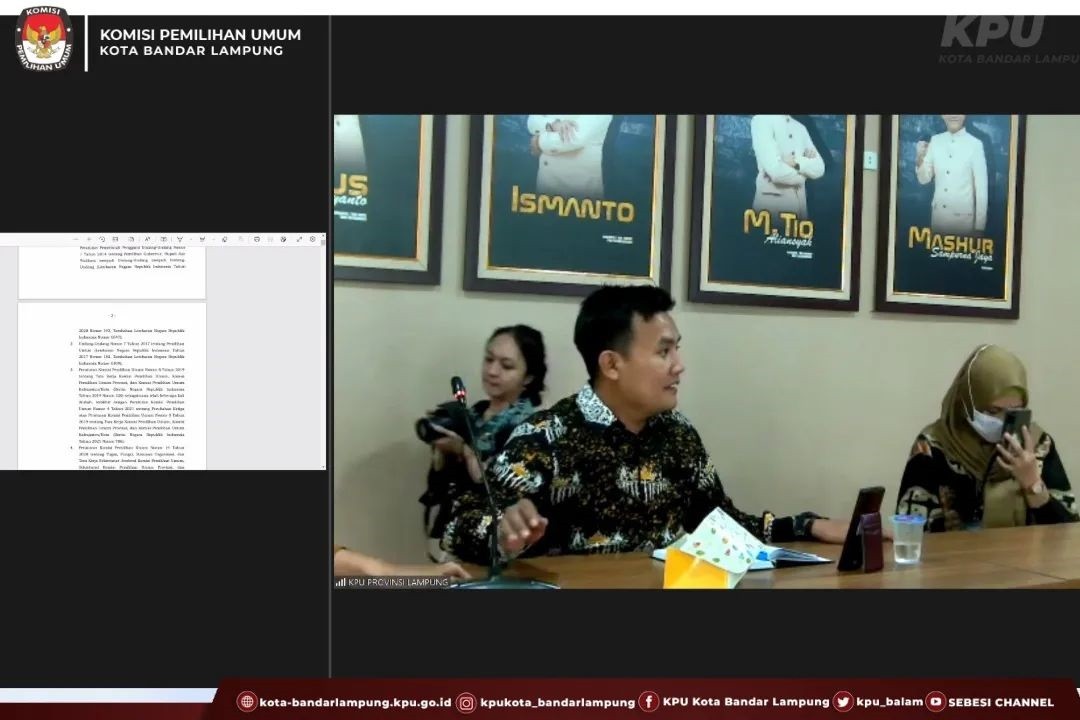This screenshot has height=720, width=1080.
Task: Activate the Erase tool
Action: [225, 239]
